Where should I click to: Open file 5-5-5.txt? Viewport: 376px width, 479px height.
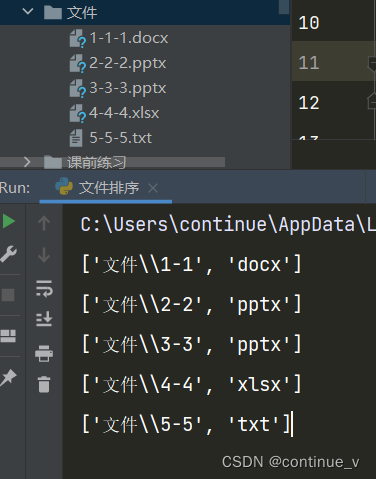point(121,138)
